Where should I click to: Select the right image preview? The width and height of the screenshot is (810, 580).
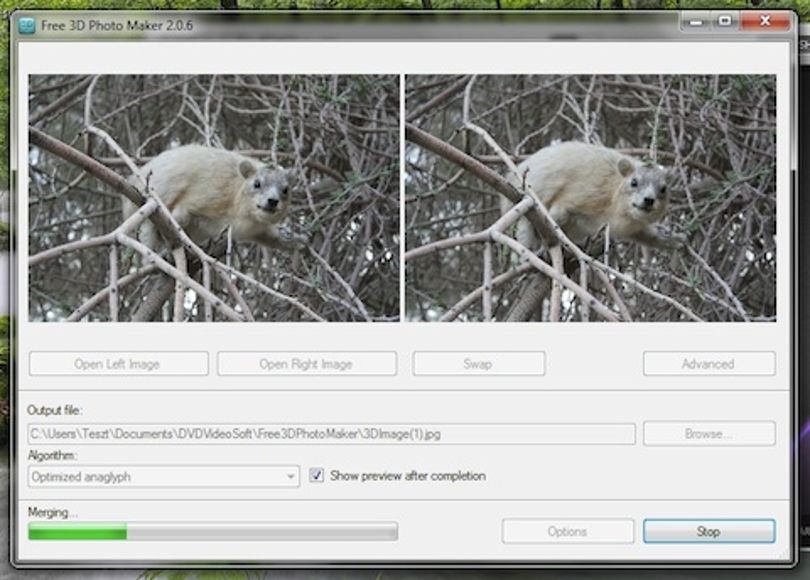click(590, 198)
